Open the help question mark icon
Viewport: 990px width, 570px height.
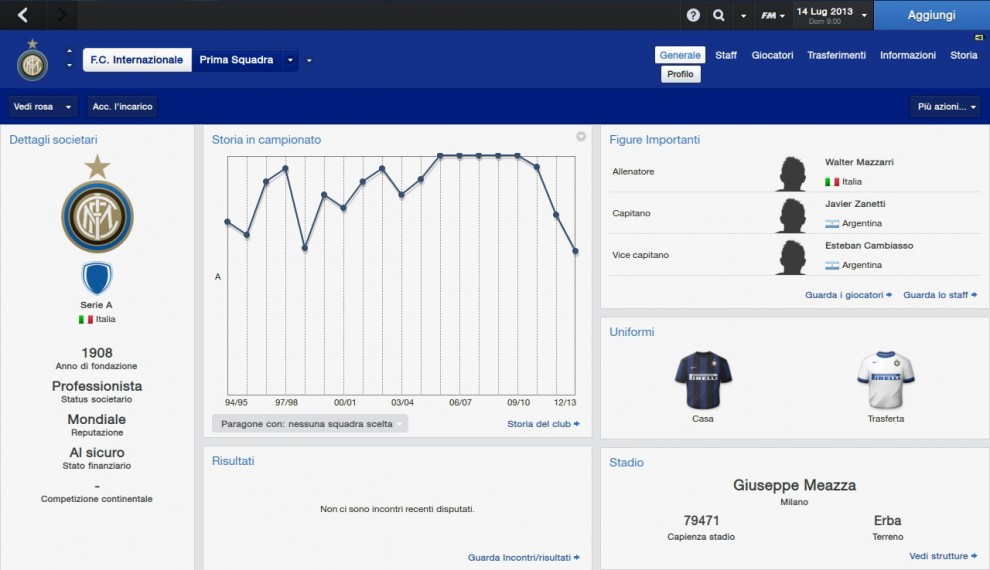[x=693, y=15]
